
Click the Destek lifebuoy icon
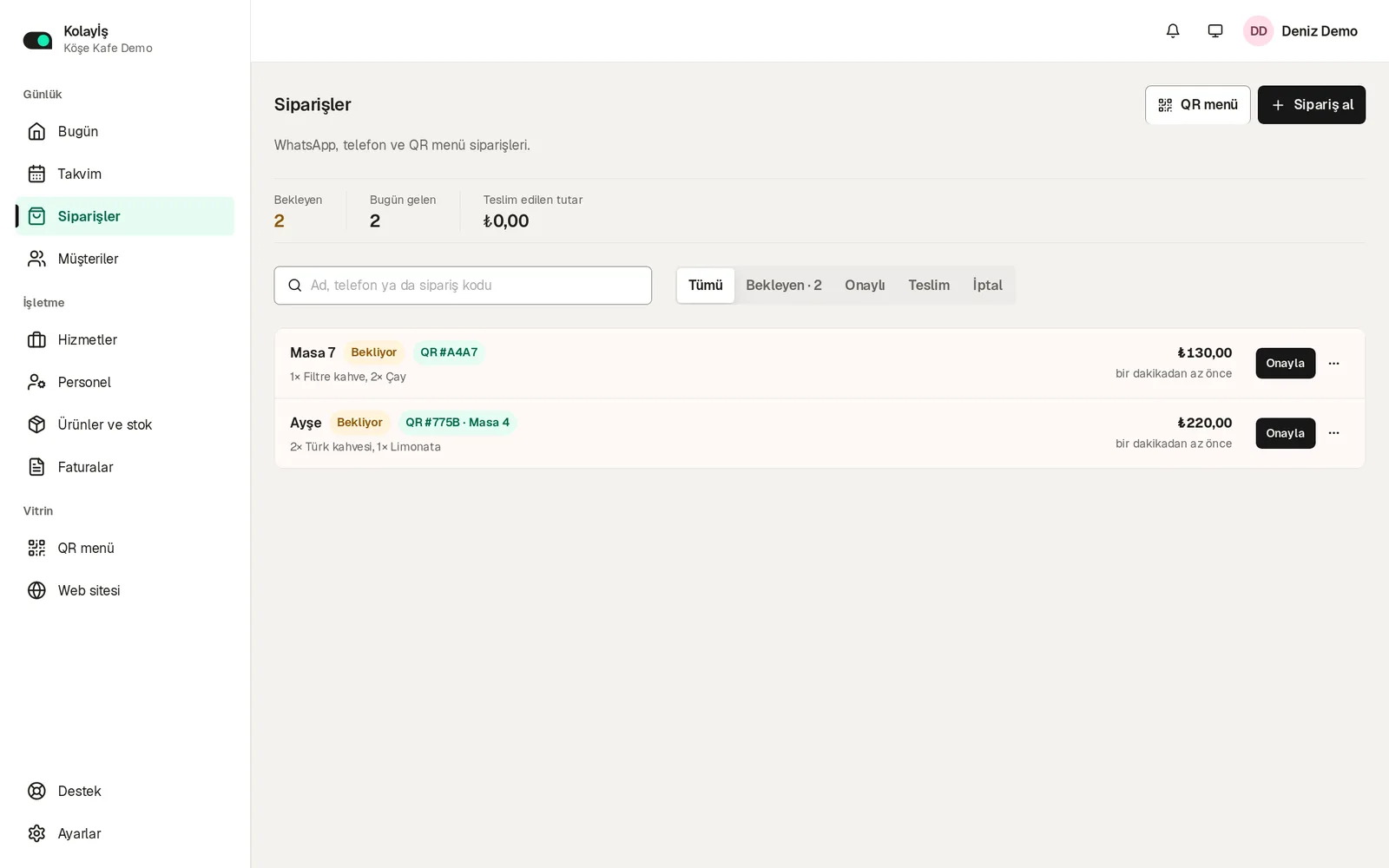pos(36,791)
